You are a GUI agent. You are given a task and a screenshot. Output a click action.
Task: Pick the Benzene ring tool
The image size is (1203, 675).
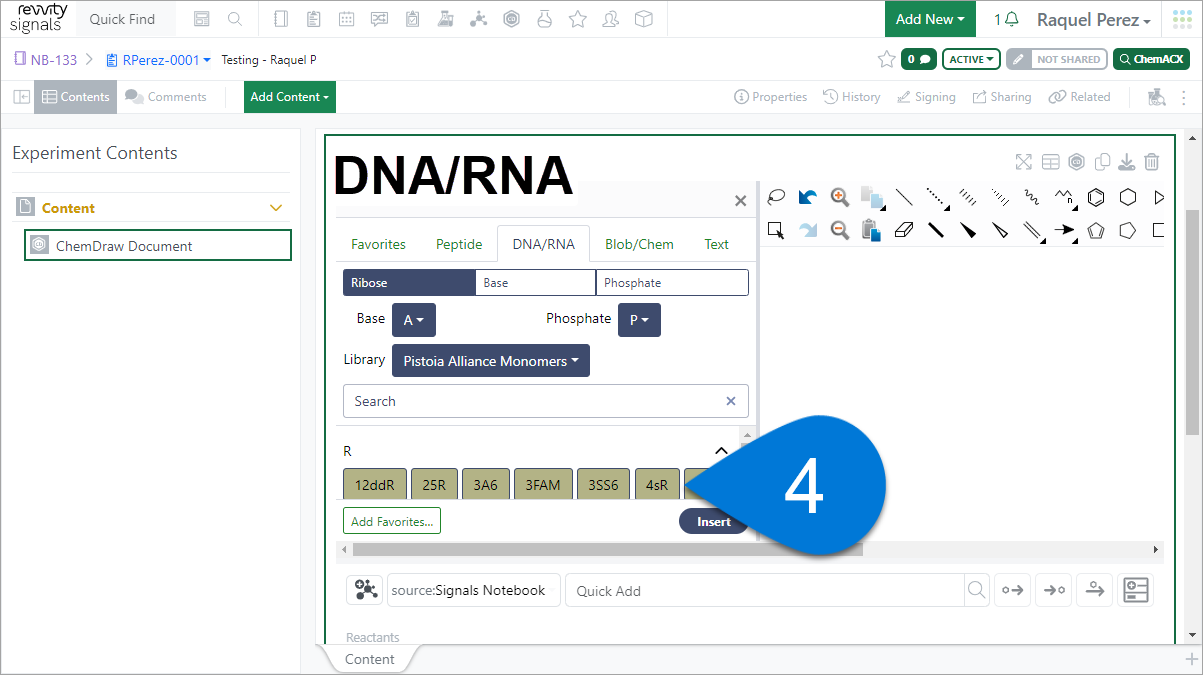1096,197
